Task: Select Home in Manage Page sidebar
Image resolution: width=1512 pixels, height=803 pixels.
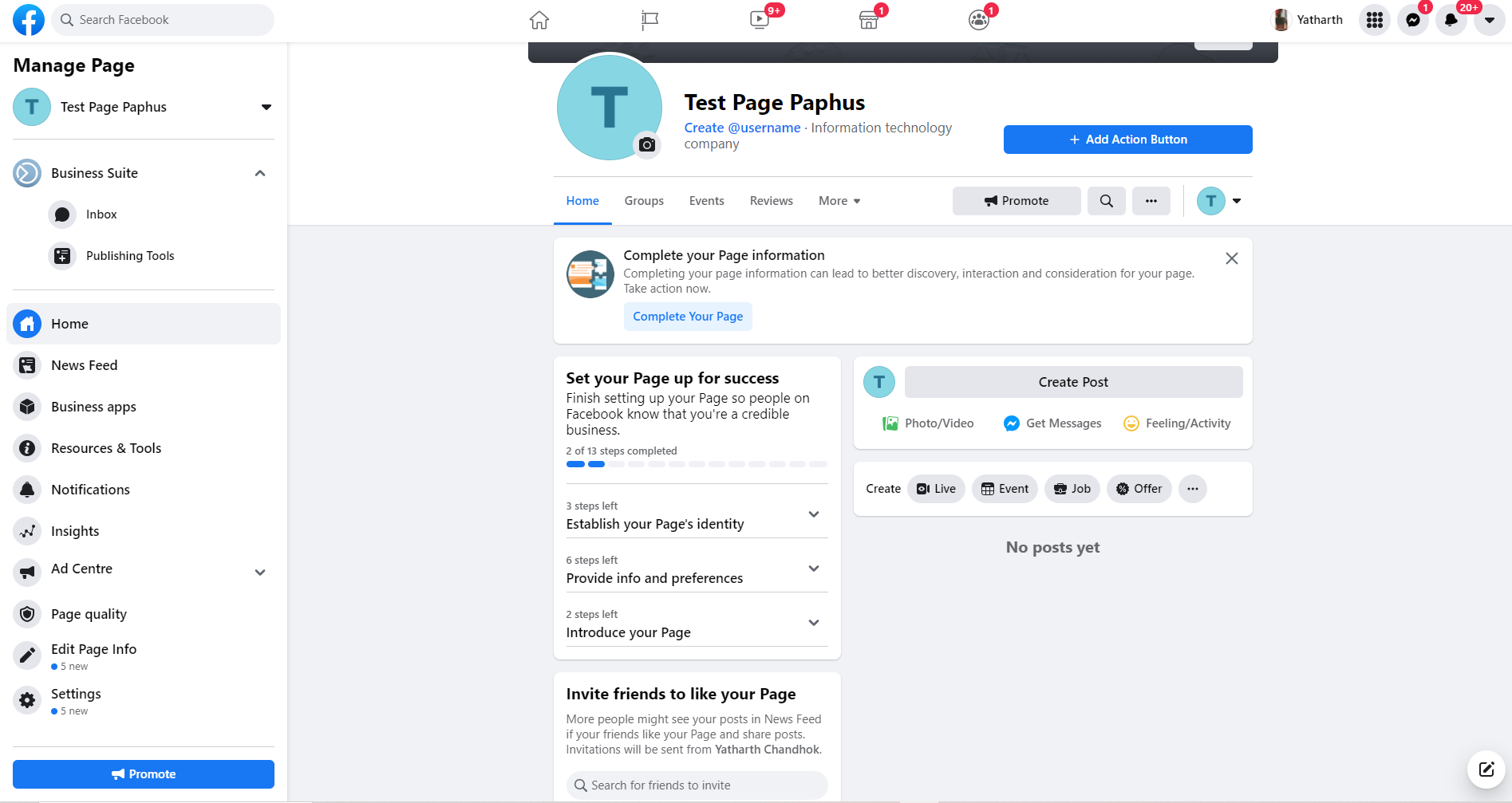Action: tap(144, 324)
